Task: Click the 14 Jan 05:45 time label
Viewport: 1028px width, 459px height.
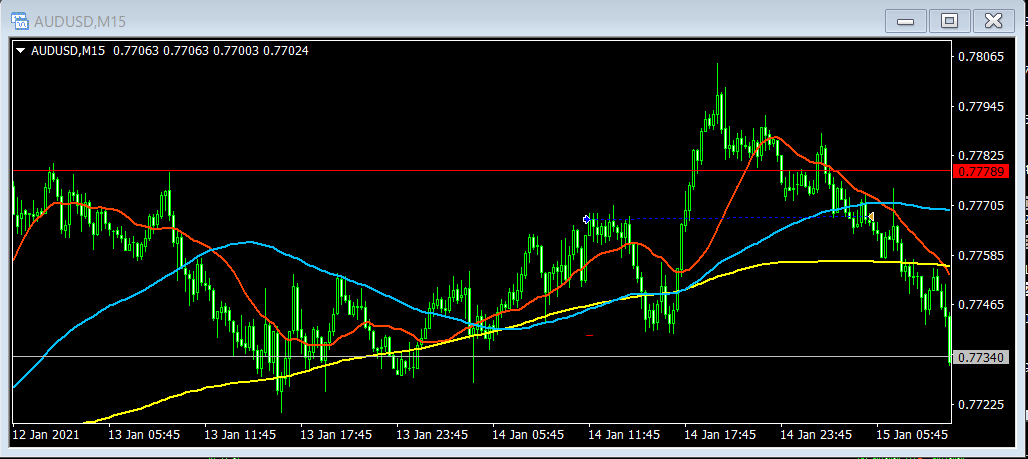Action: pyautogui.click(x=528, y=435)
